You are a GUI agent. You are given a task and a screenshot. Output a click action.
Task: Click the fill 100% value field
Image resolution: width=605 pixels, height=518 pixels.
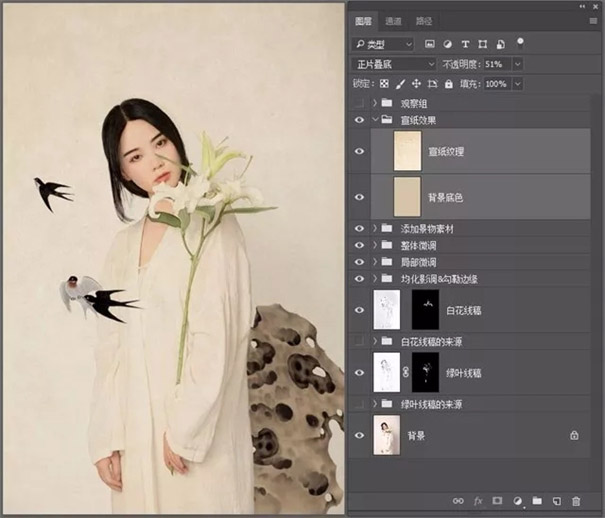pyautogui.click(x=498, y=84)
